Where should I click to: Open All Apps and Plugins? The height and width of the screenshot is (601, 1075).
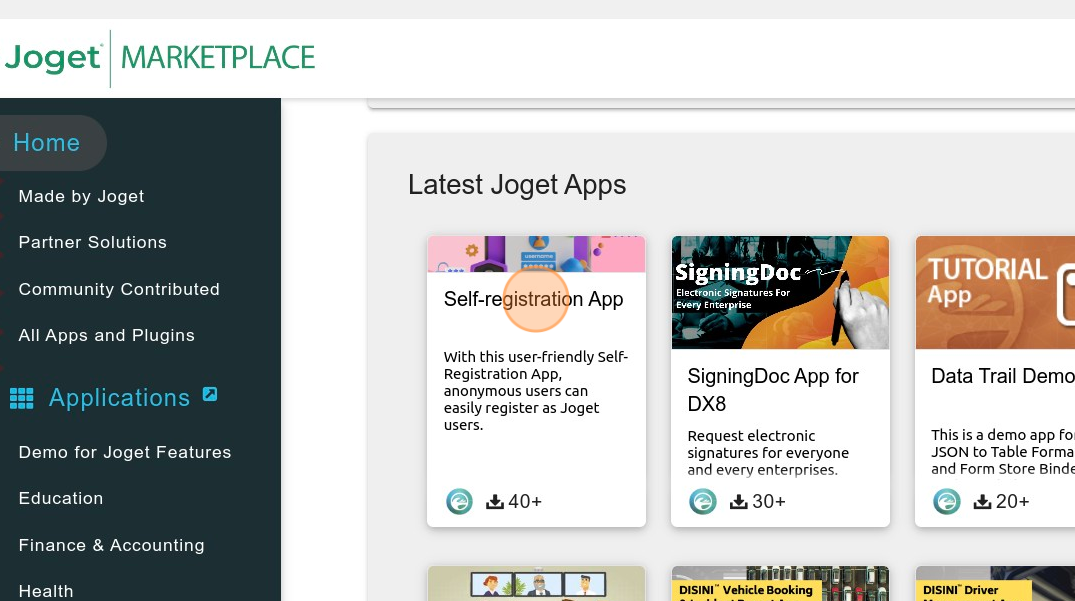coord(107,335)
